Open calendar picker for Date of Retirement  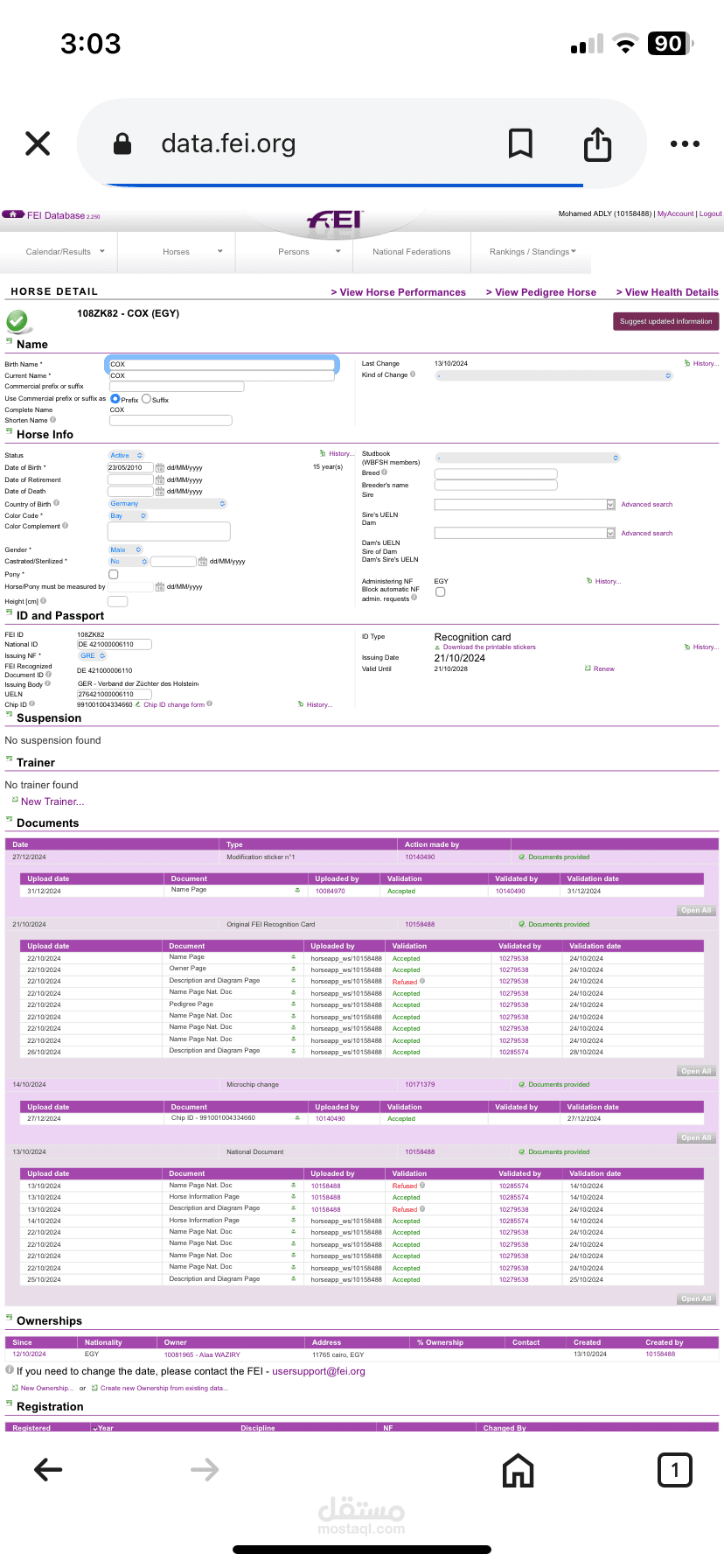pos(160,479)
